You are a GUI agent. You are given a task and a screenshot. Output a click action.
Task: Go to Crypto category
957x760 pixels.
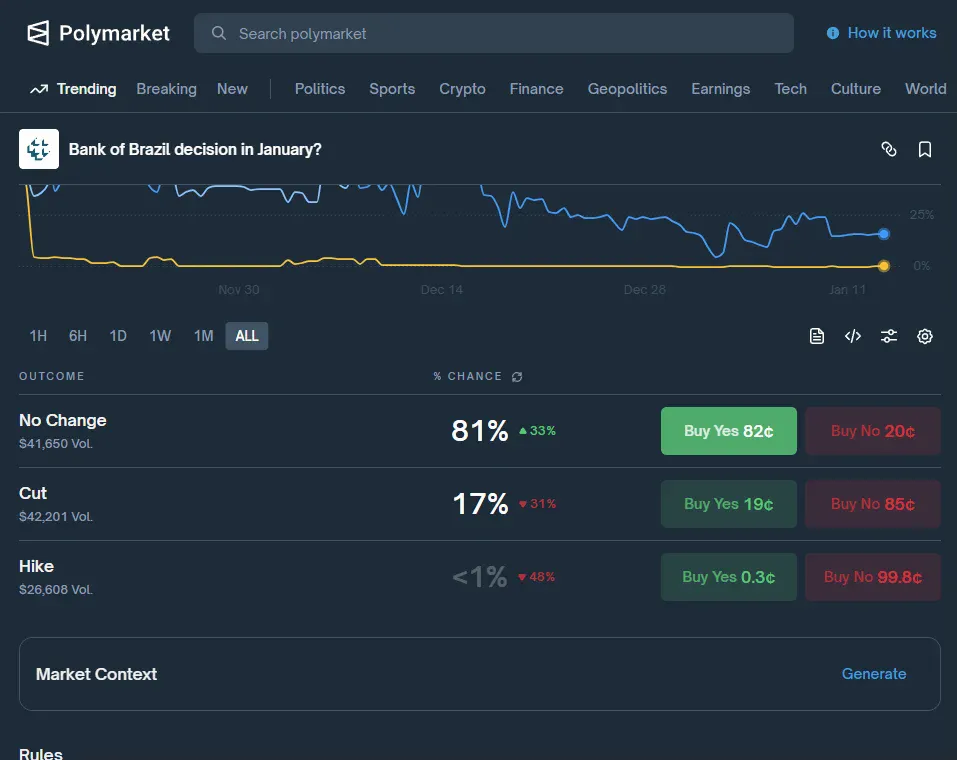pyautogui.click(x=462, y=89)
